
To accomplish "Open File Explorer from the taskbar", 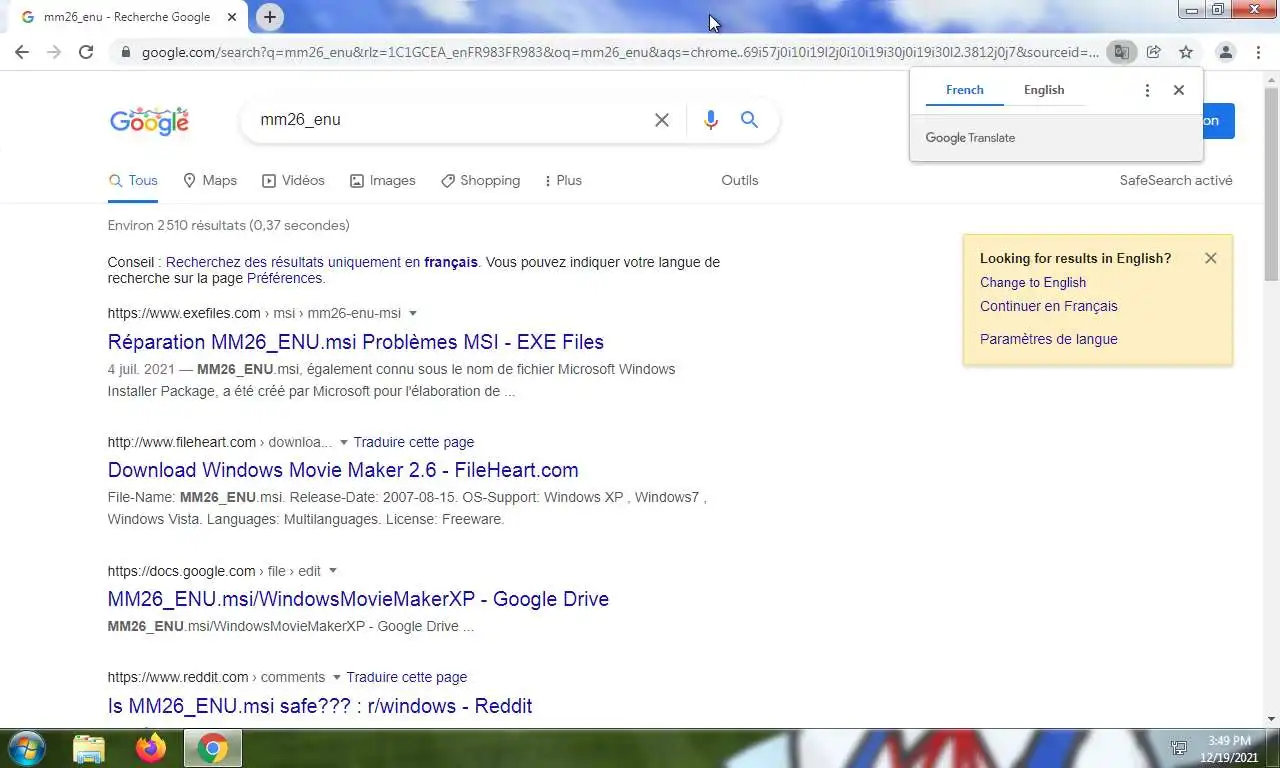I will click(x=89, y=748).
